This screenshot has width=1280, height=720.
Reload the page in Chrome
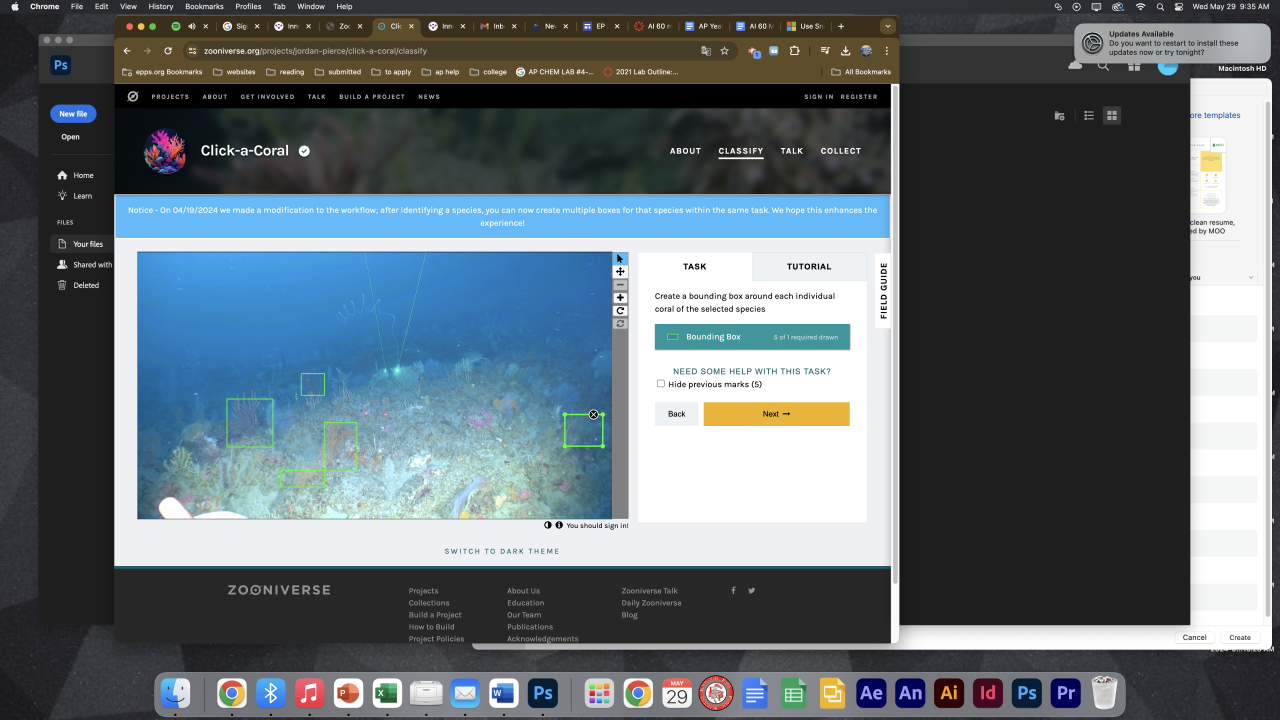coord(167,51)
